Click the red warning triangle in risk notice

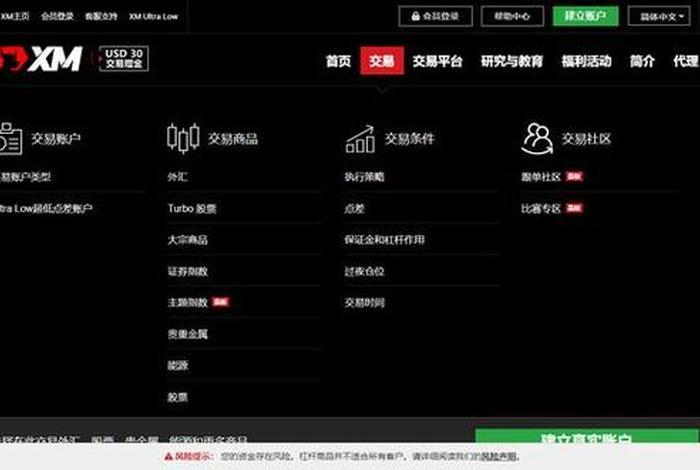(168, 457)
